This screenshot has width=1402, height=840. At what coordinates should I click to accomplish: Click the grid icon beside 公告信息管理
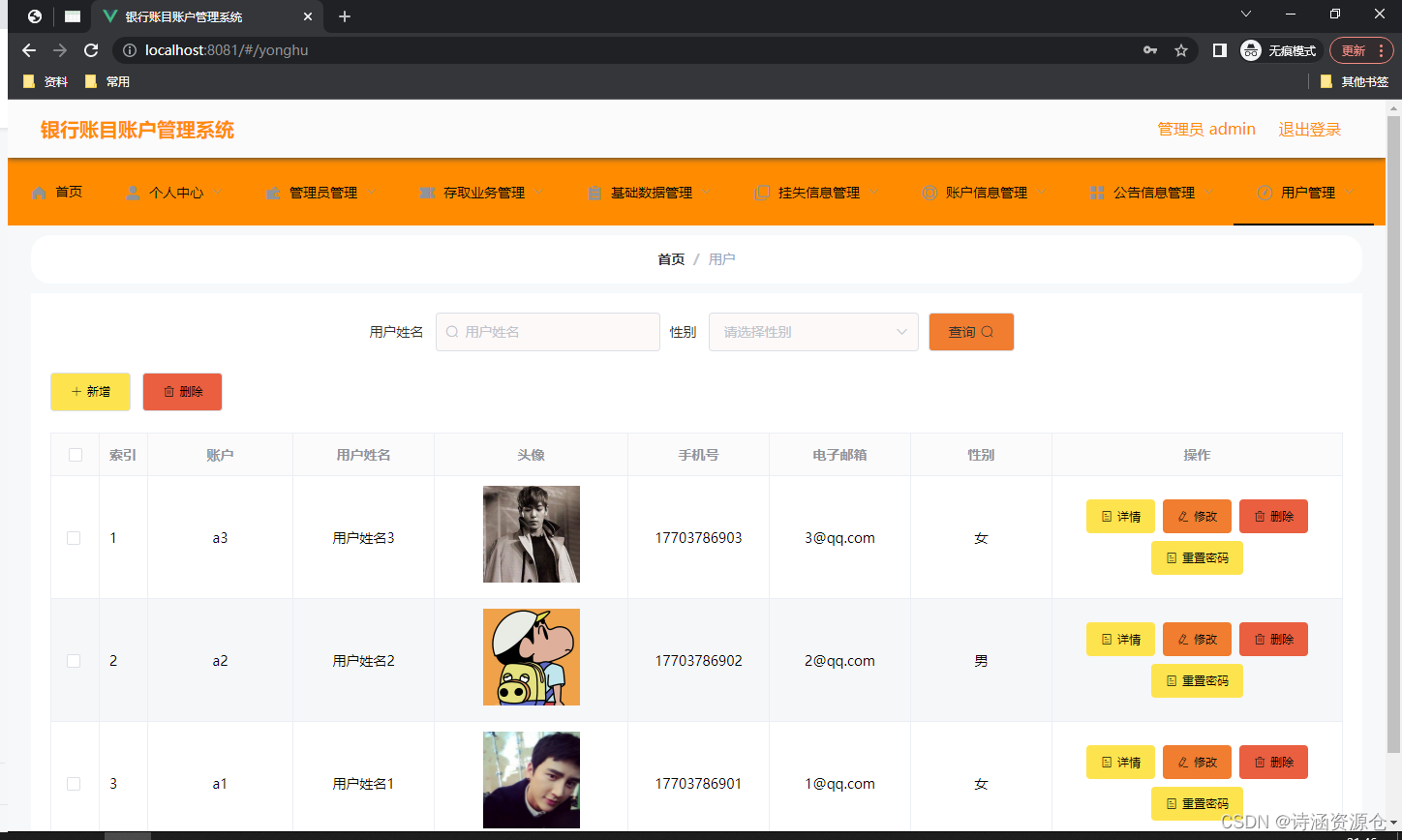1097,193
